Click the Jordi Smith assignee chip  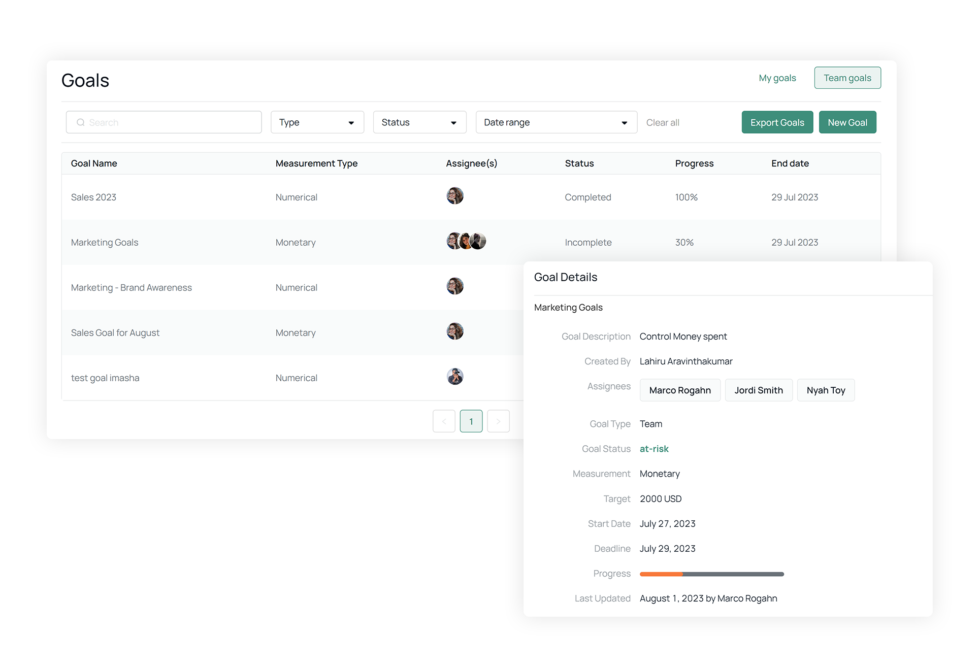click(758, 390)
